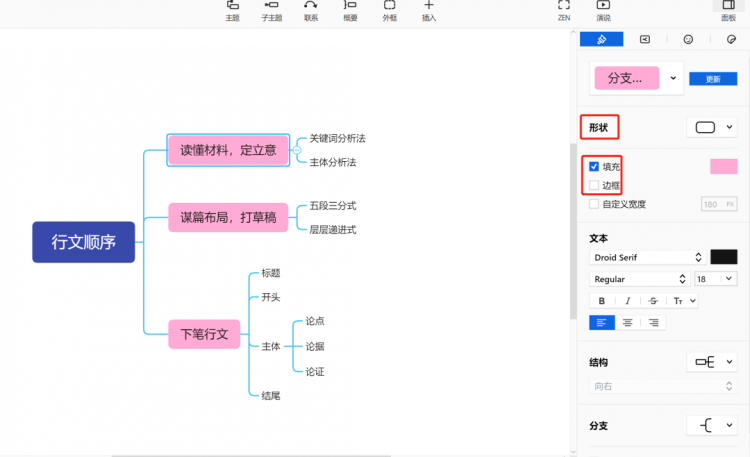This screenshot has height=457, width=750.
Task: Select the 层层递进式 subtopic
Action: click(x=332, y=230)
